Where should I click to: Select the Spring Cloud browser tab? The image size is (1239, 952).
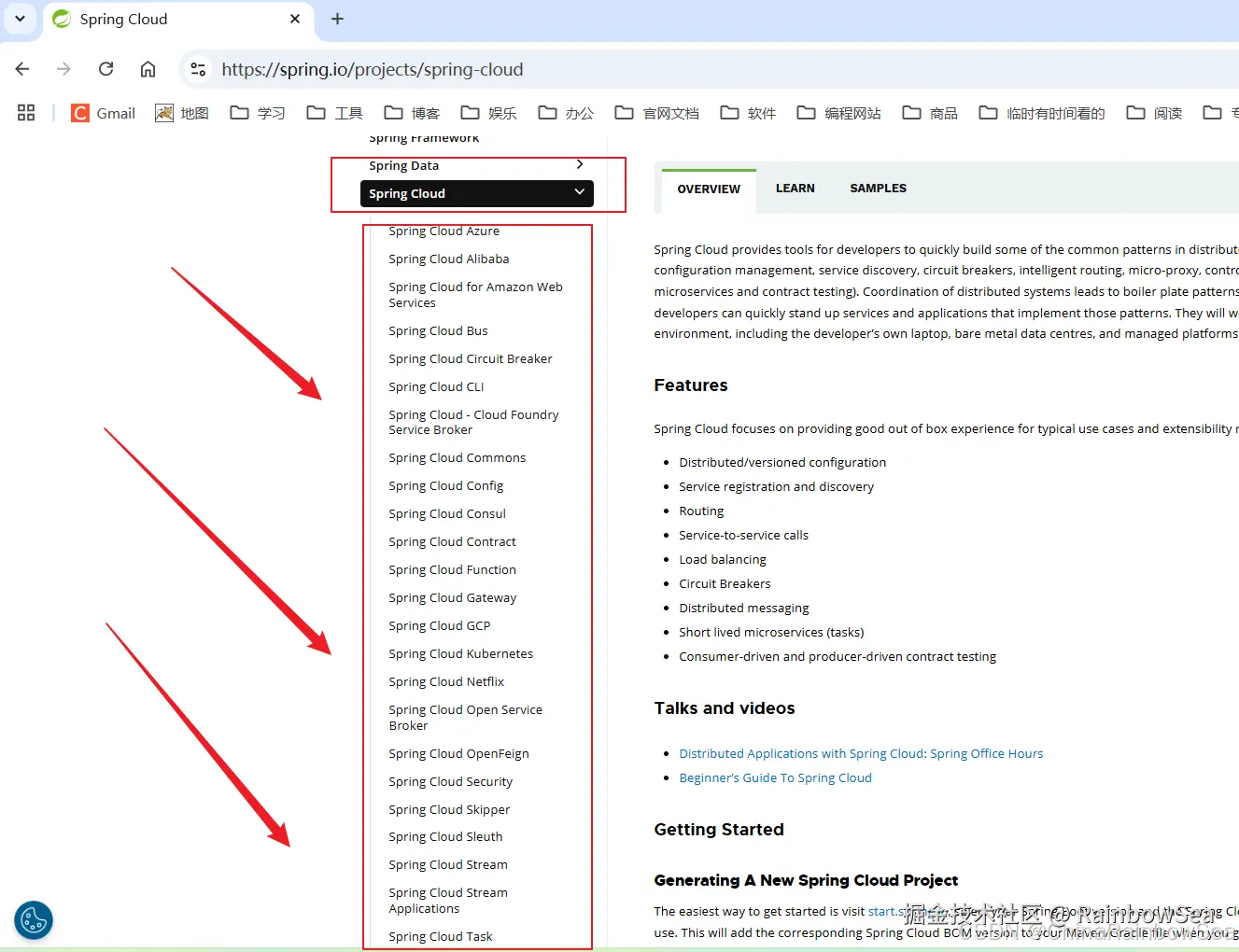[x=178, y=20]
